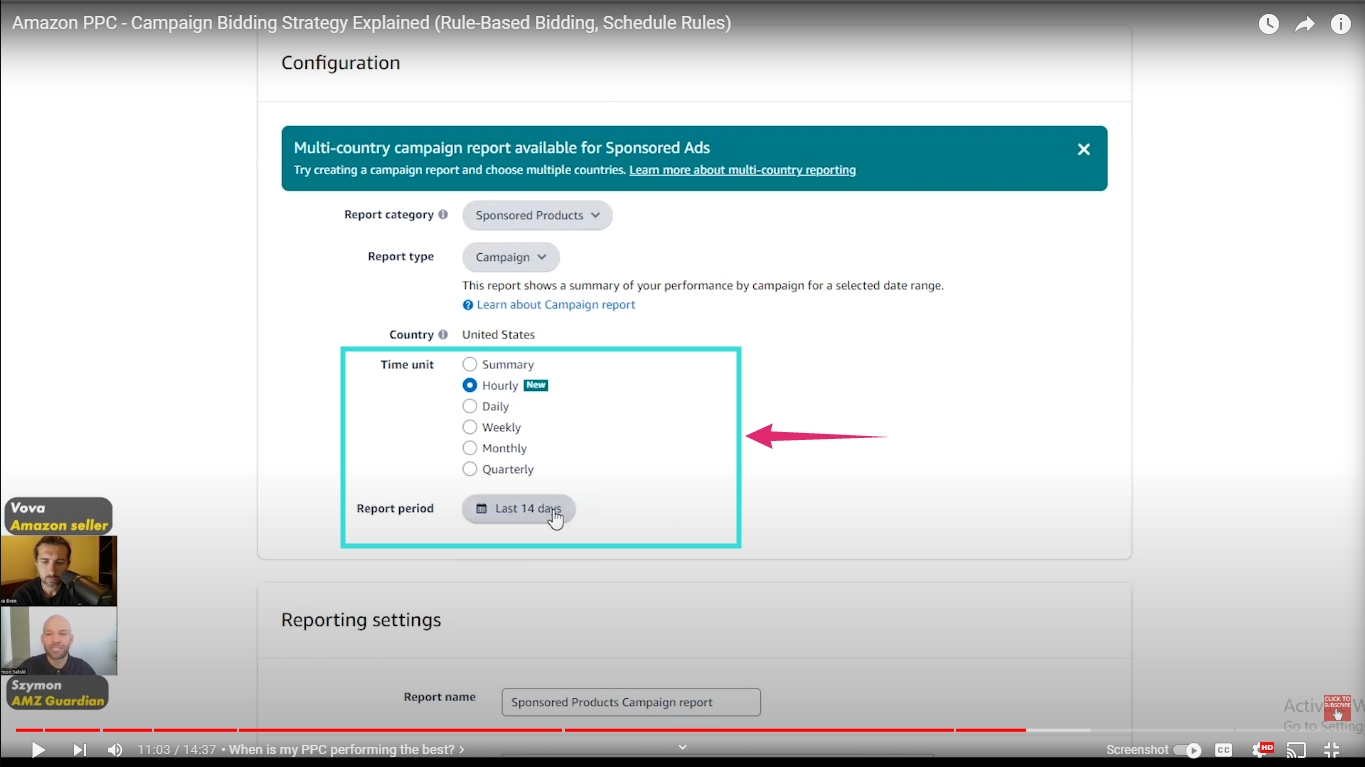Toggle the autoplay switch

(x=1188, y=750)
